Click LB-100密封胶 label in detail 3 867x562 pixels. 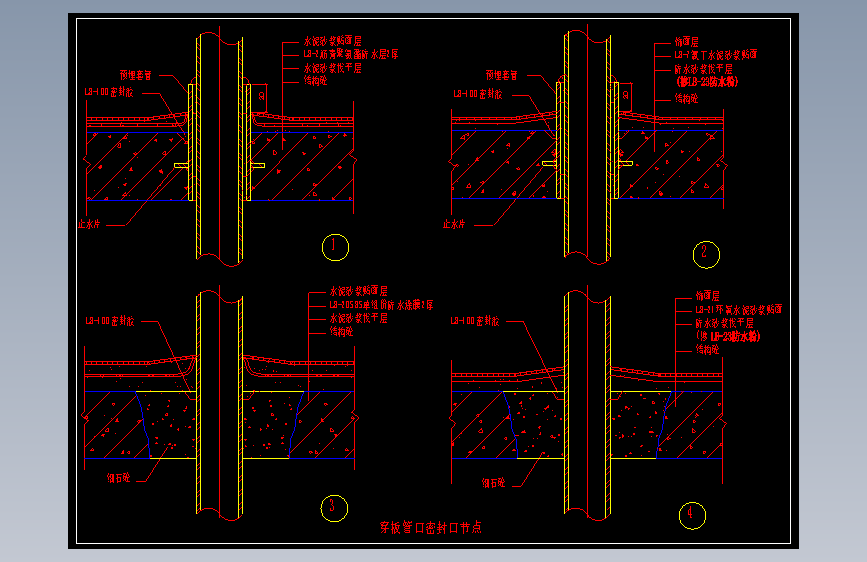point(109,321)
